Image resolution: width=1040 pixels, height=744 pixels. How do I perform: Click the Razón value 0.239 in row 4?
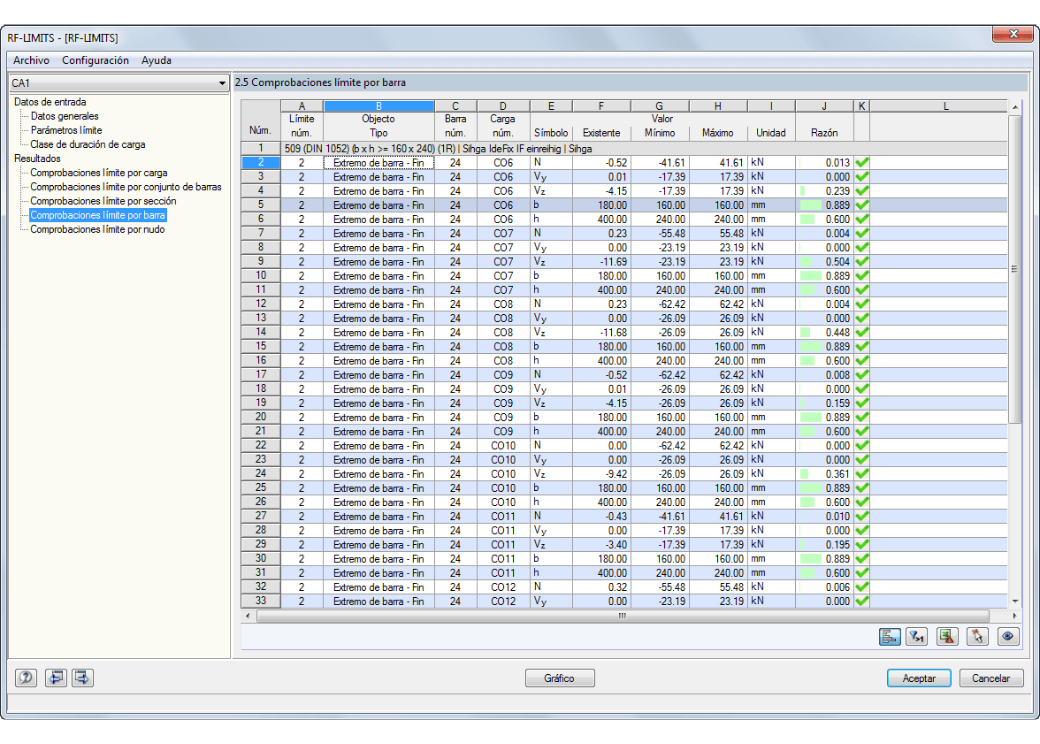(x=838, y=191)
